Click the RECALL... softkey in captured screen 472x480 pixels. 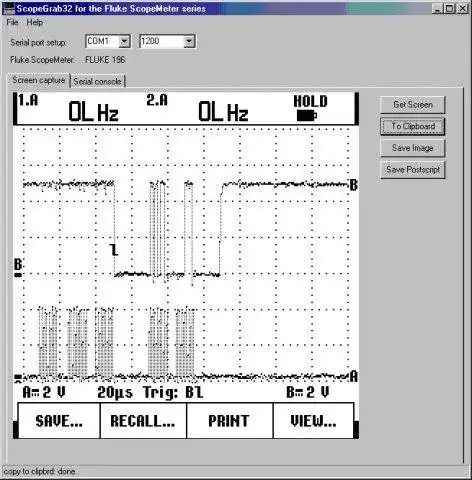(x=143, y=421)
